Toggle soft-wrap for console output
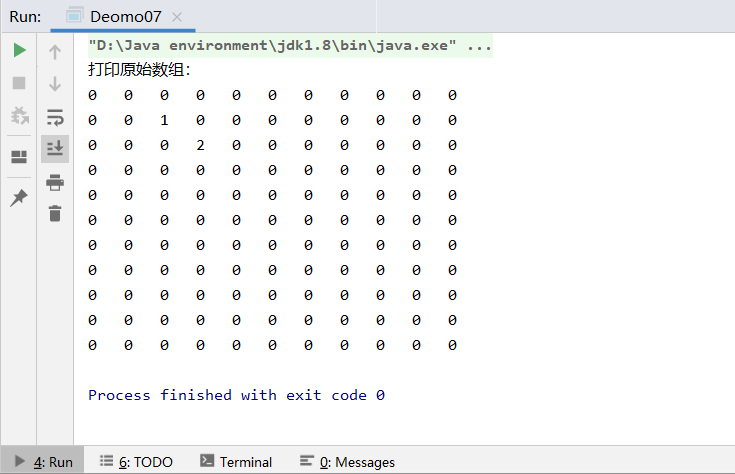This screenshot has height=474, width=735. coord(55,117)
